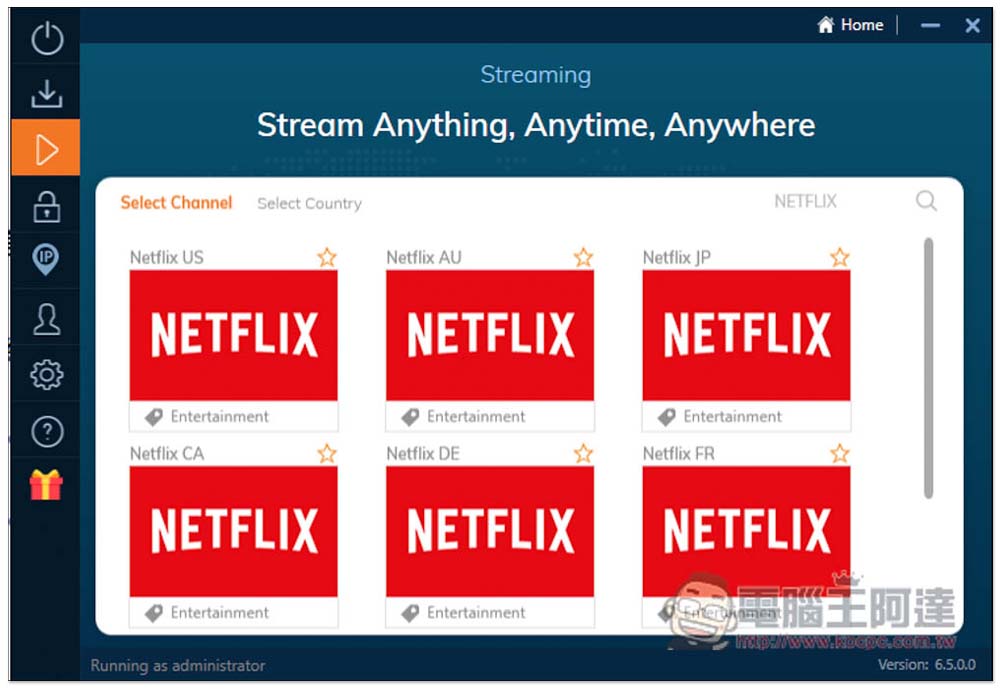Screen dimensions: 1000x689
Task: Click the power connect icon in sidebar
Action: pos(47,38)
